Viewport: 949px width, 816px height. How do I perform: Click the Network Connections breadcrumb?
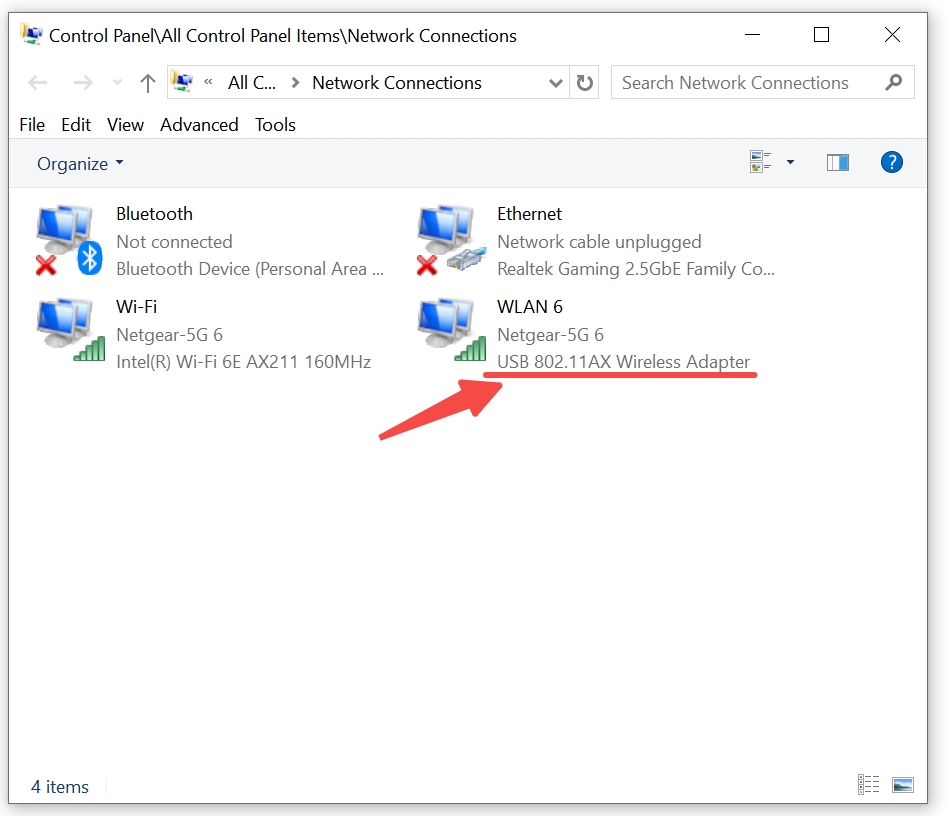pos(396,83)
